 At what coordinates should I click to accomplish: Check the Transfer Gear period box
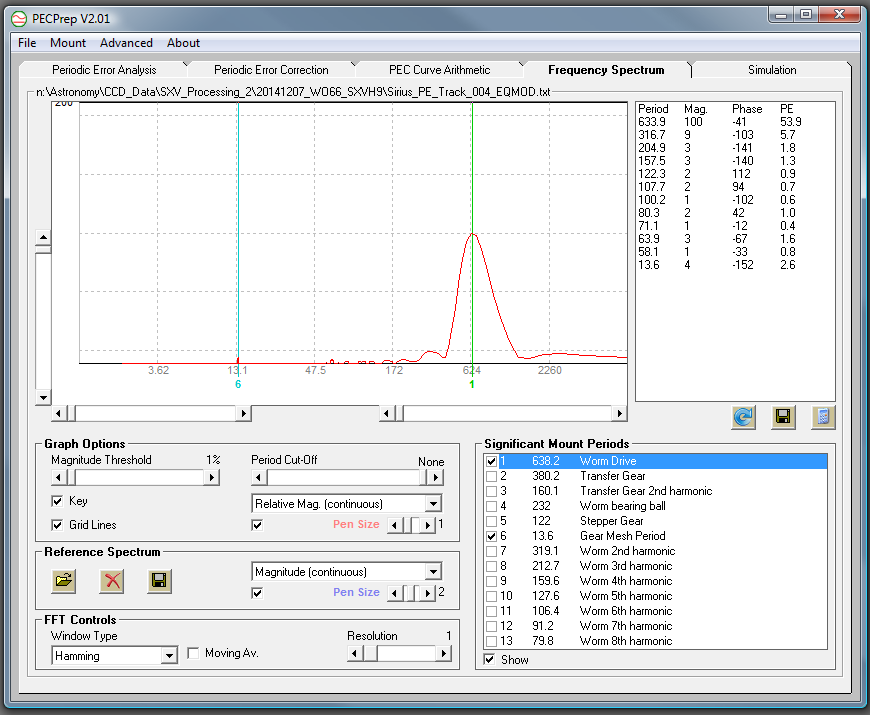(x=490, y=476)
